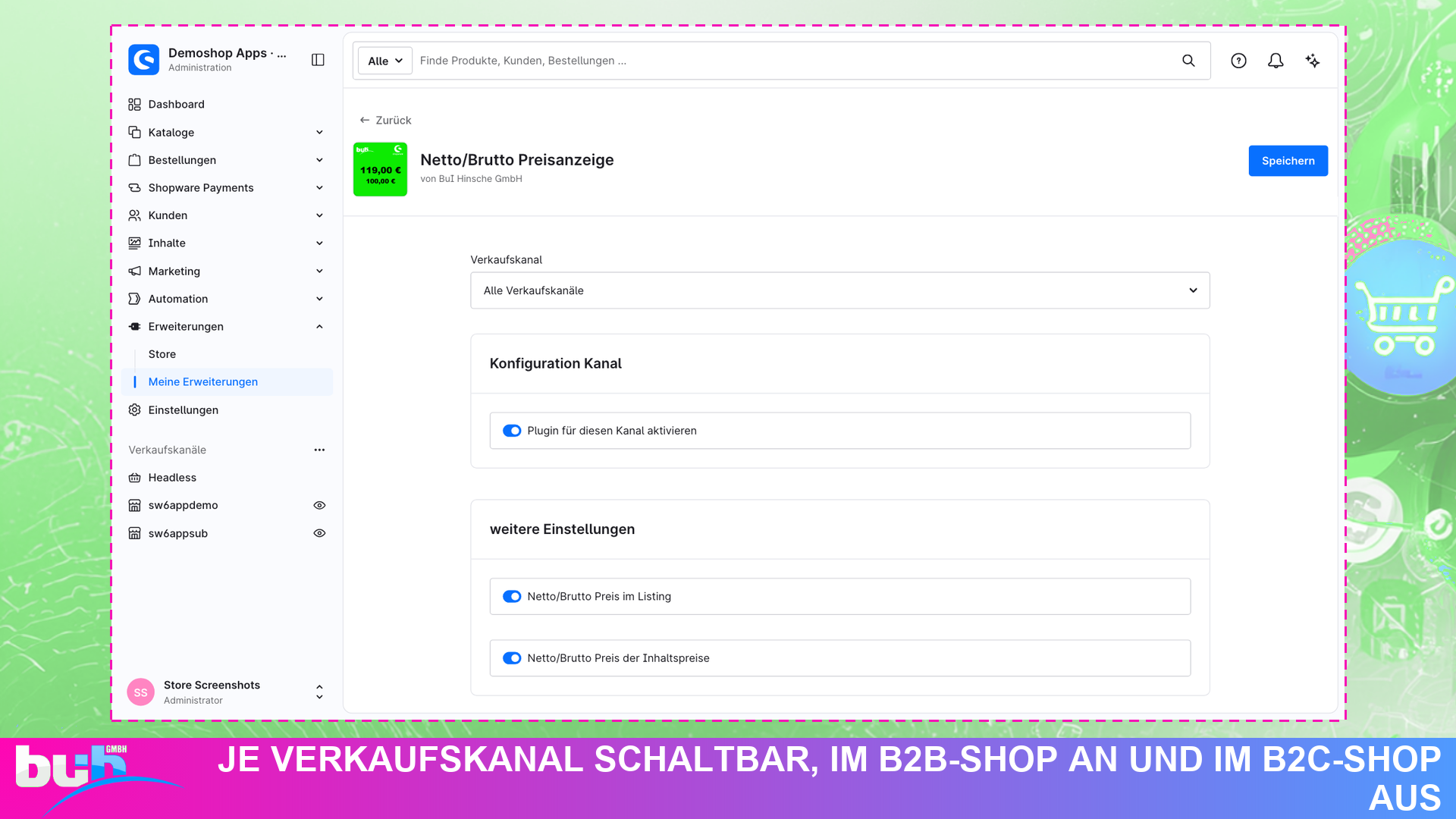Open the Verkaufskanal Alle Verkaufskanäle dropdown
The height and width of the screenshot is (819, 1456).
tap(839, 290)
